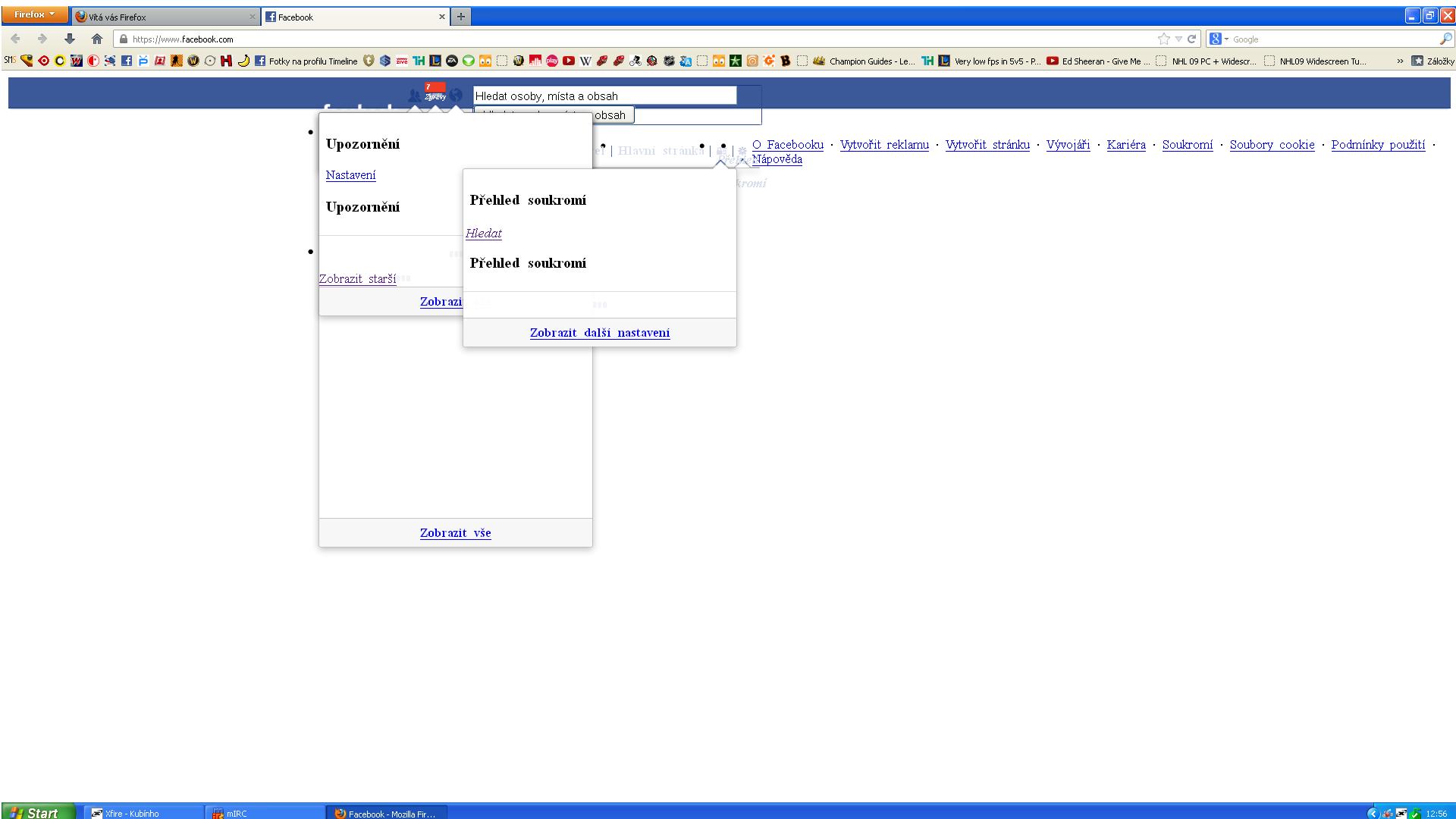Click the Facebook search input field
The image size is (1456, 819).
[604, 96]
